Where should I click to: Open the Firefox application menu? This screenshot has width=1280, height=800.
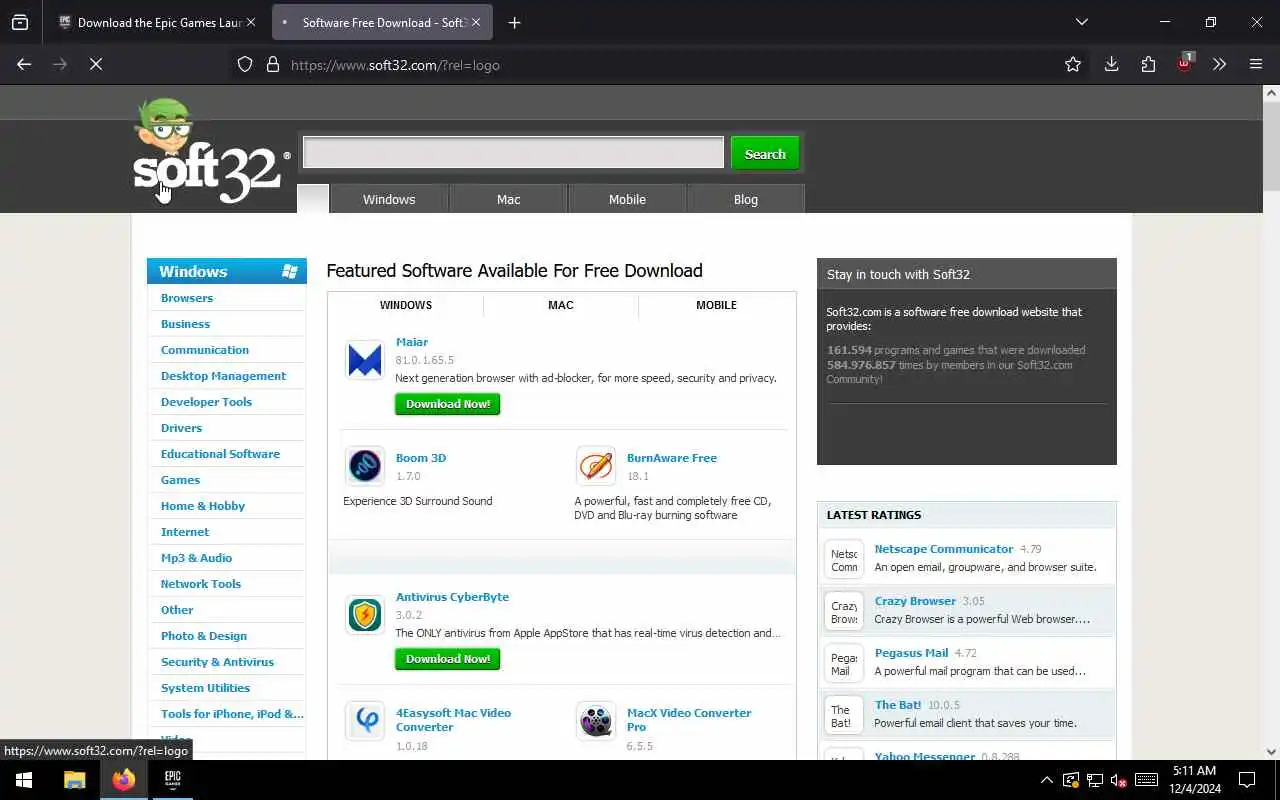(1256, 64)
